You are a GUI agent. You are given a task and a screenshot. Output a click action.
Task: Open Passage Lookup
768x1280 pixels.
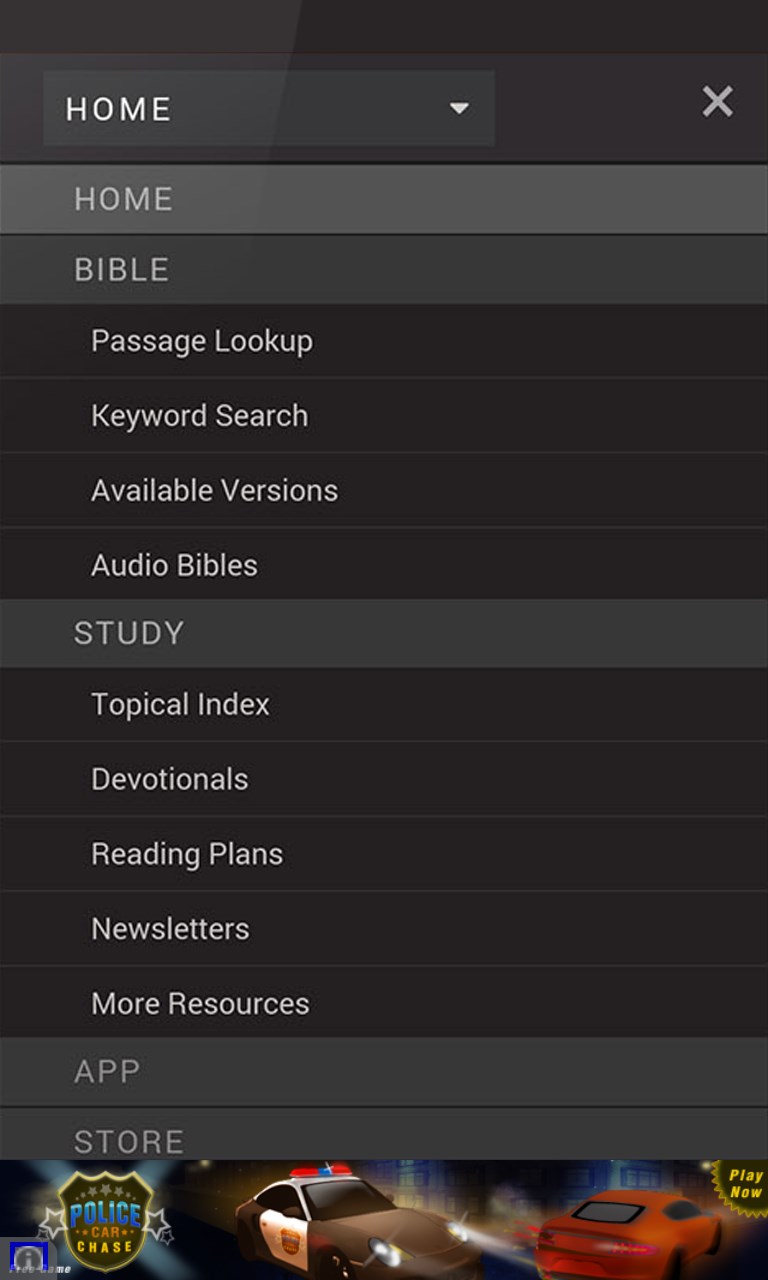pos(201,340)
